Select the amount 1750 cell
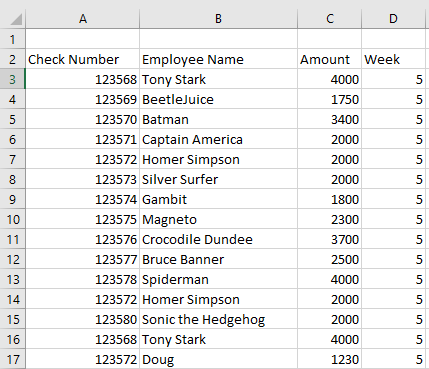Screen dimensions: 429x369 329,99
